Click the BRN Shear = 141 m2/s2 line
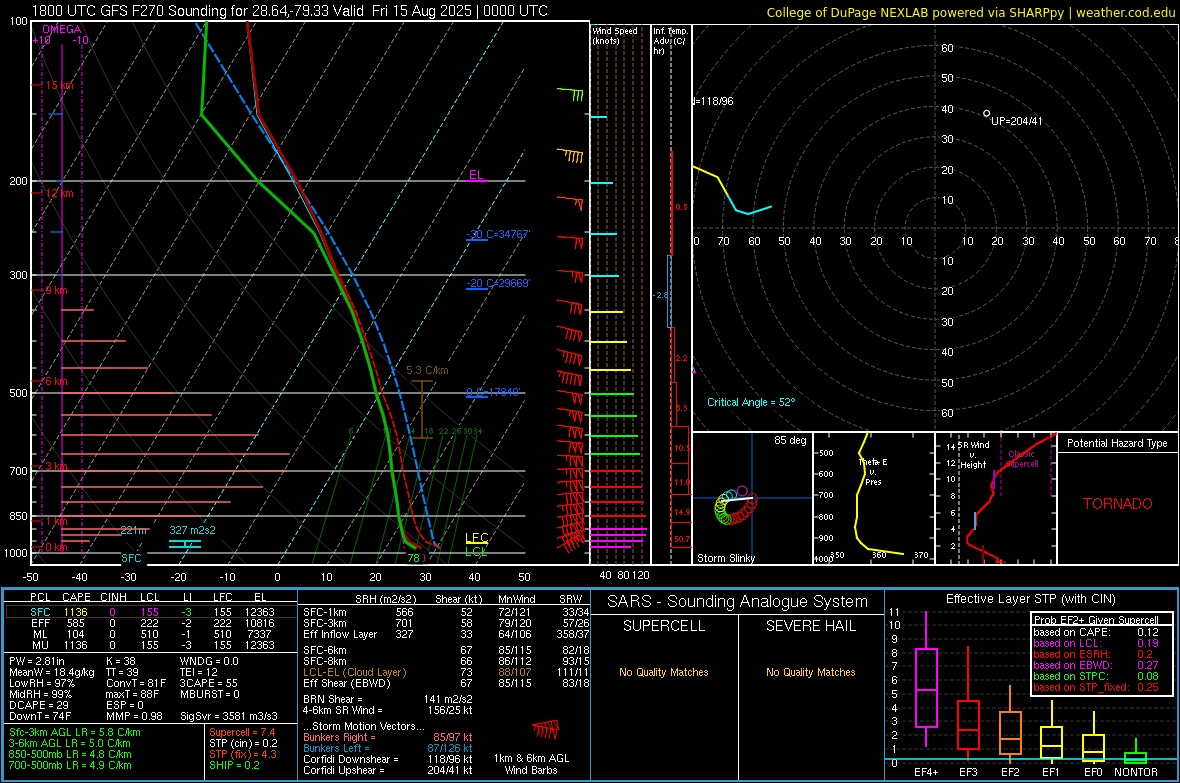 click(x=388, y=699)
